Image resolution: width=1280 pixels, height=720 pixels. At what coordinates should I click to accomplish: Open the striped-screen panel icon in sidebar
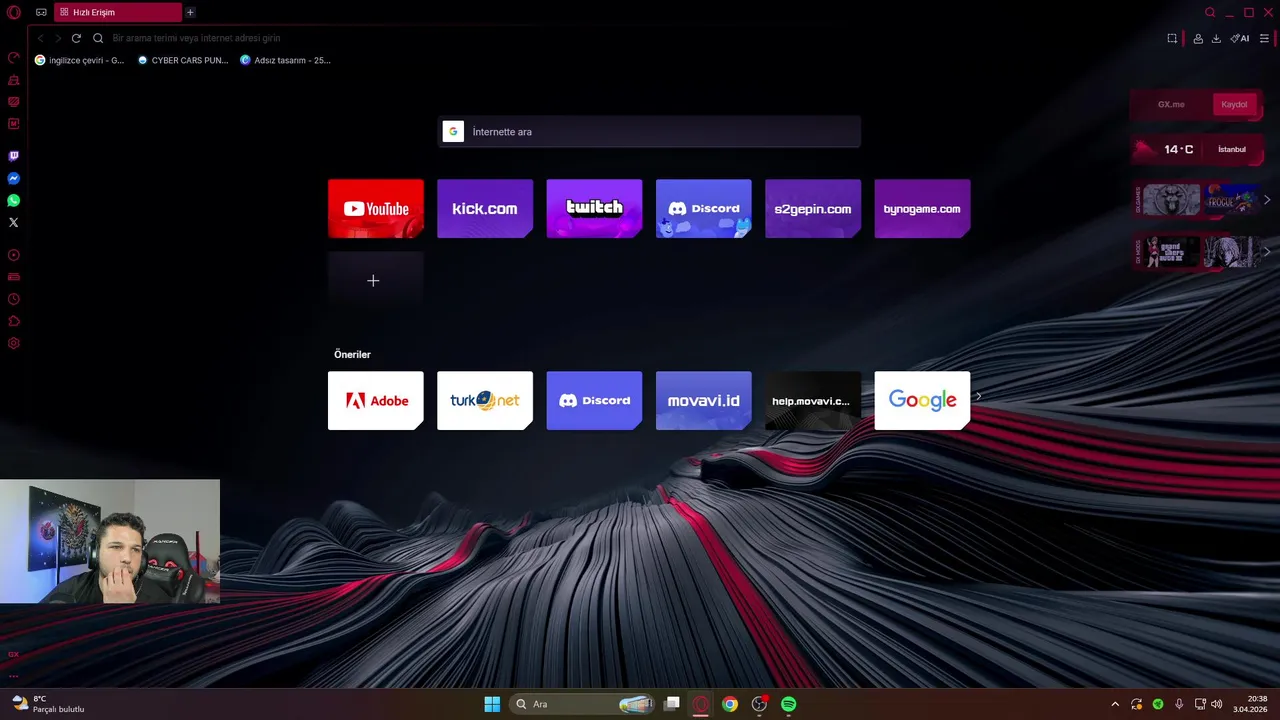pyautogui.click(x=14, y=102)
